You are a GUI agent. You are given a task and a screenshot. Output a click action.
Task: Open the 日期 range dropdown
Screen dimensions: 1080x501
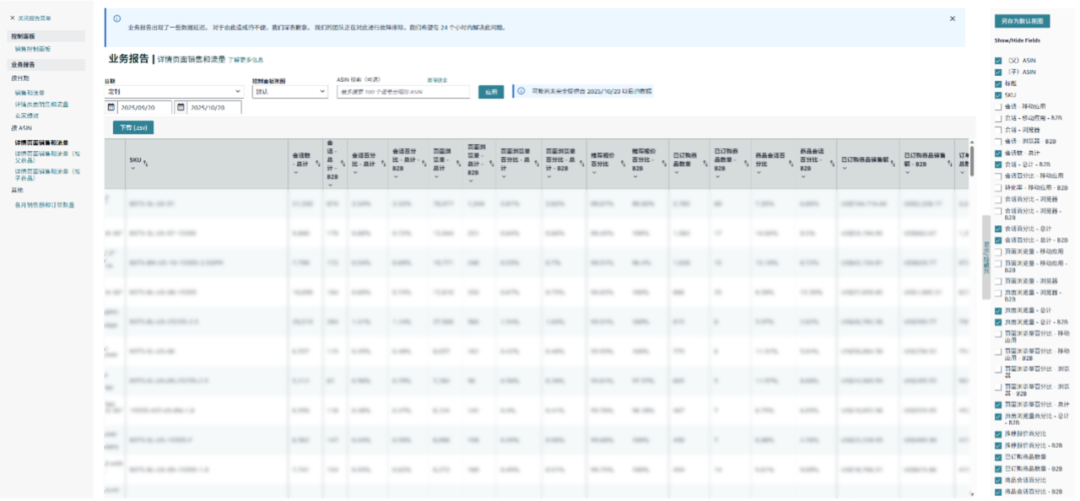(173, 91)
